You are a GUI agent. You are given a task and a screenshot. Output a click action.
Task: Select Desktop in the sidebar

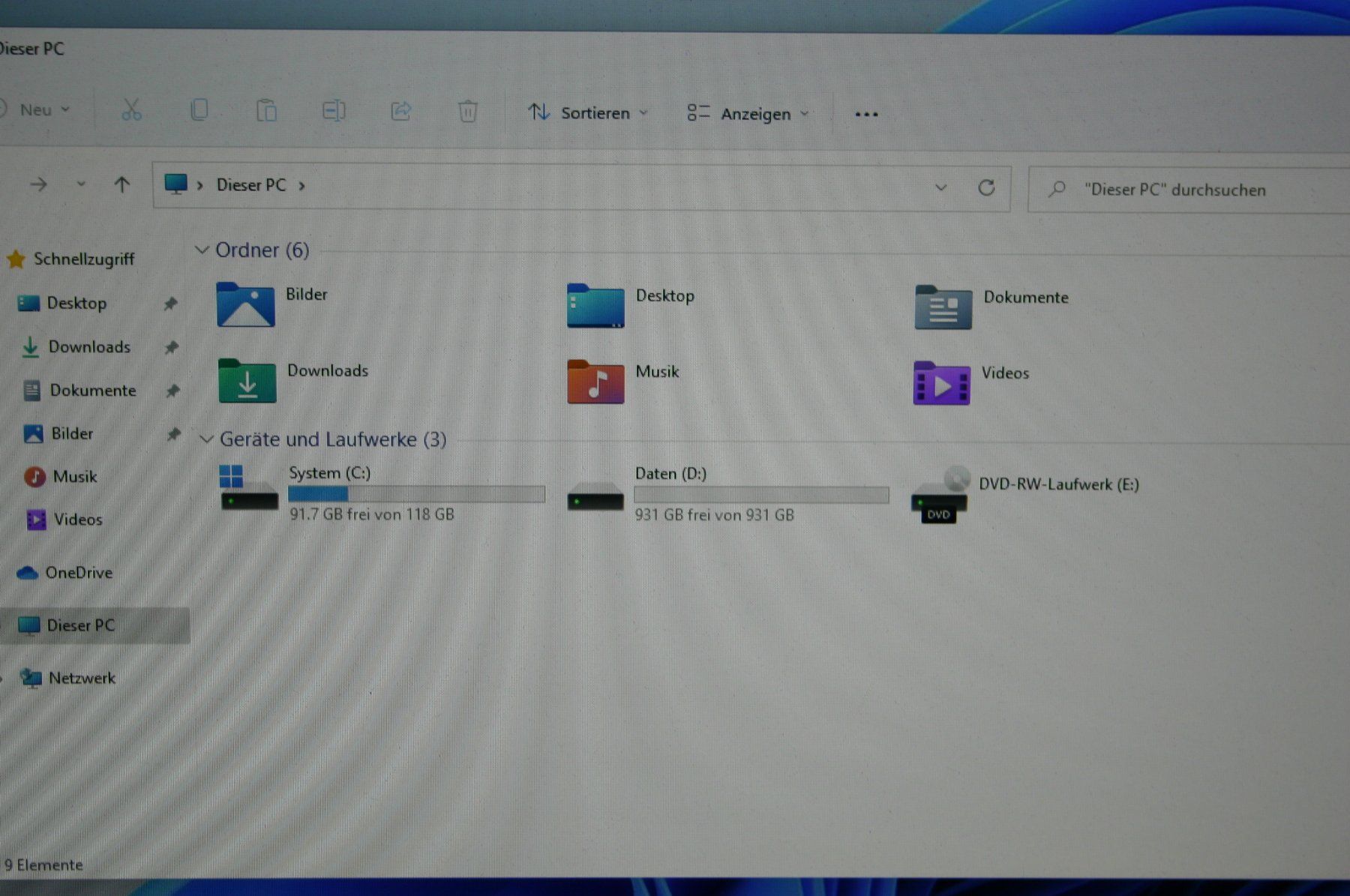[x=76, y=304]
